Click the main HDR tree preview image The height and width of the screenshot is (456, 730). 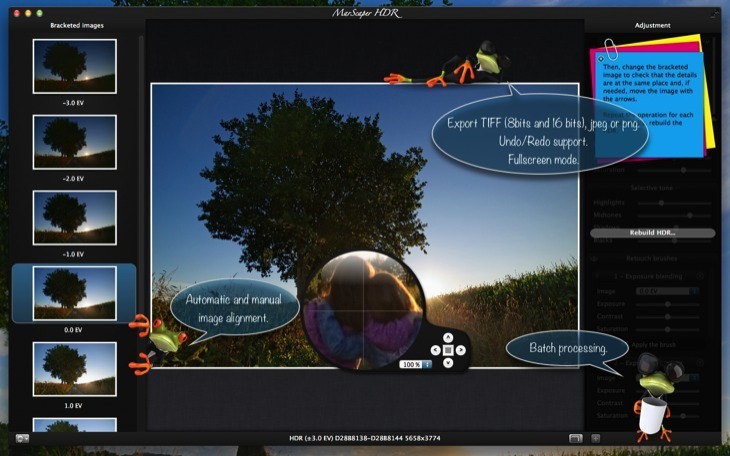click(x=365, y=225)
